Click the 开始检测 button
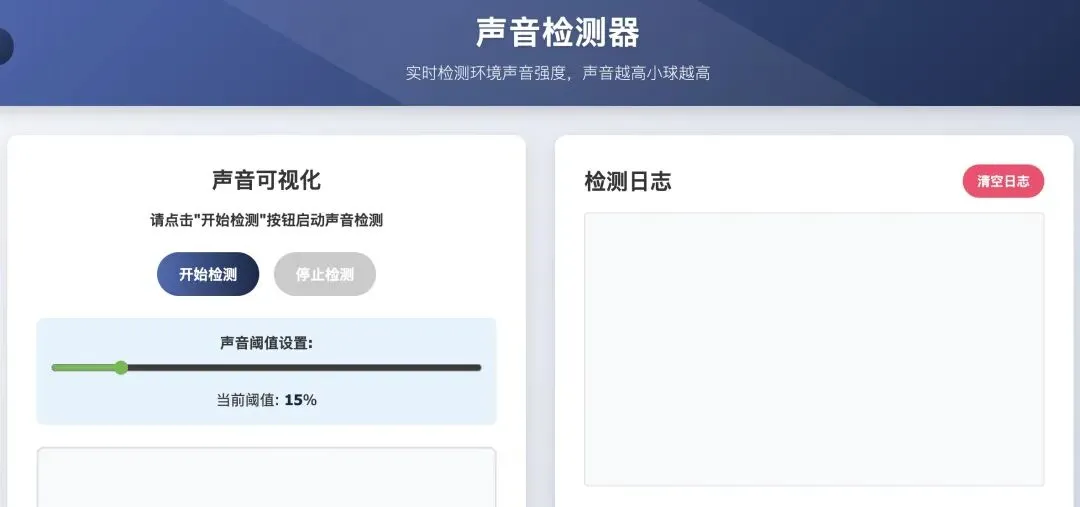Viewport: 1080px width, 507px height. click(x=208, y=274)
